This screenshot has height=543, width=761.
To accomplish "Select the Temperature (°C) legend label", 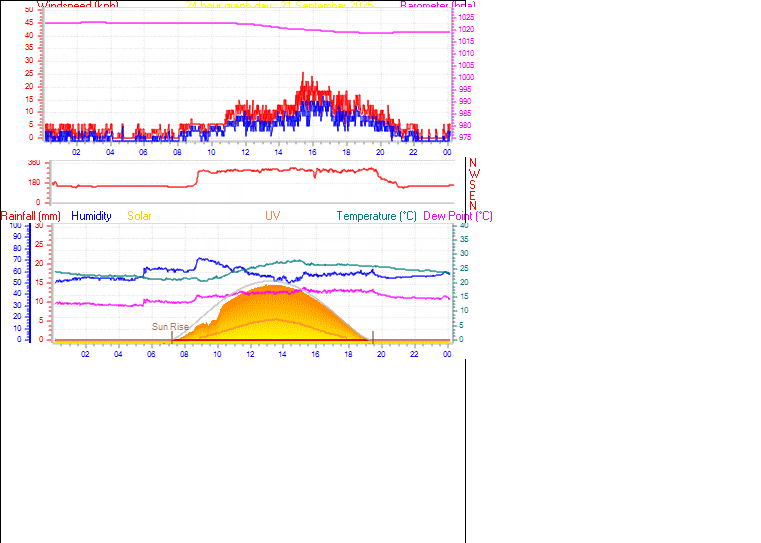I will (x=376, y=216).
